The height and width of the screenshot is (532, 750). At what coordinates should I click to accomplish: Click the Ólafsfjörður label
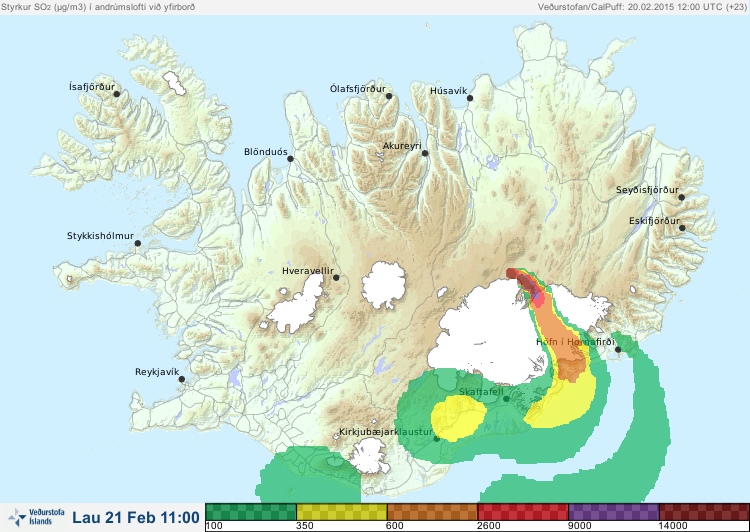point(358,89)
